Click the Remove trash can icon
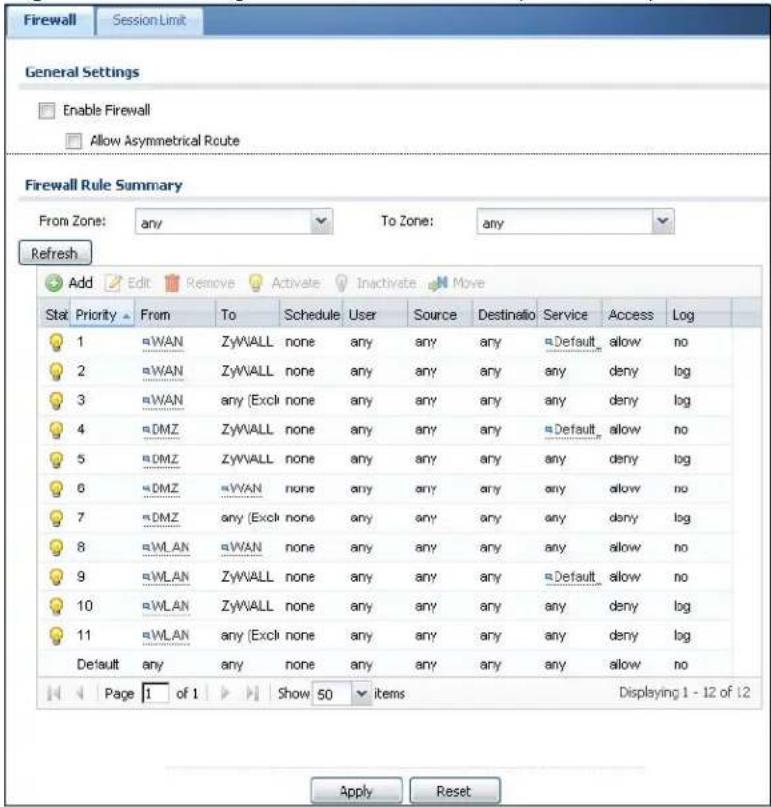Screen dimensions: 771x807 (172, 283)
